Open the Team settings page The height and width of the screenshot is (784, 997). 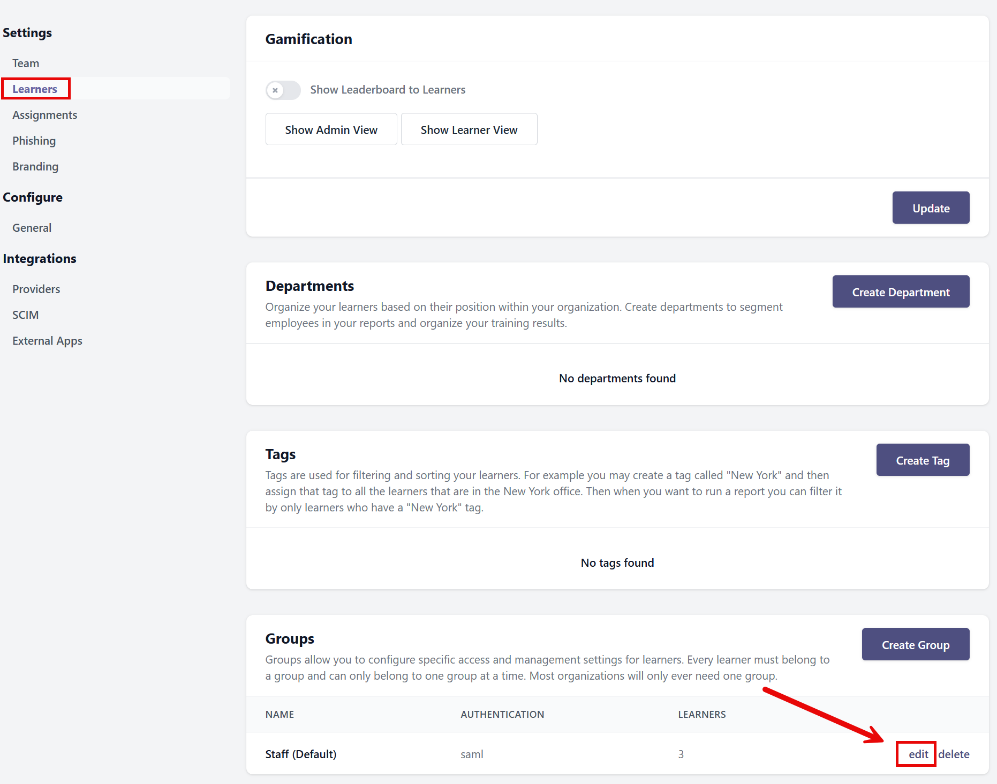pos(26,63)
